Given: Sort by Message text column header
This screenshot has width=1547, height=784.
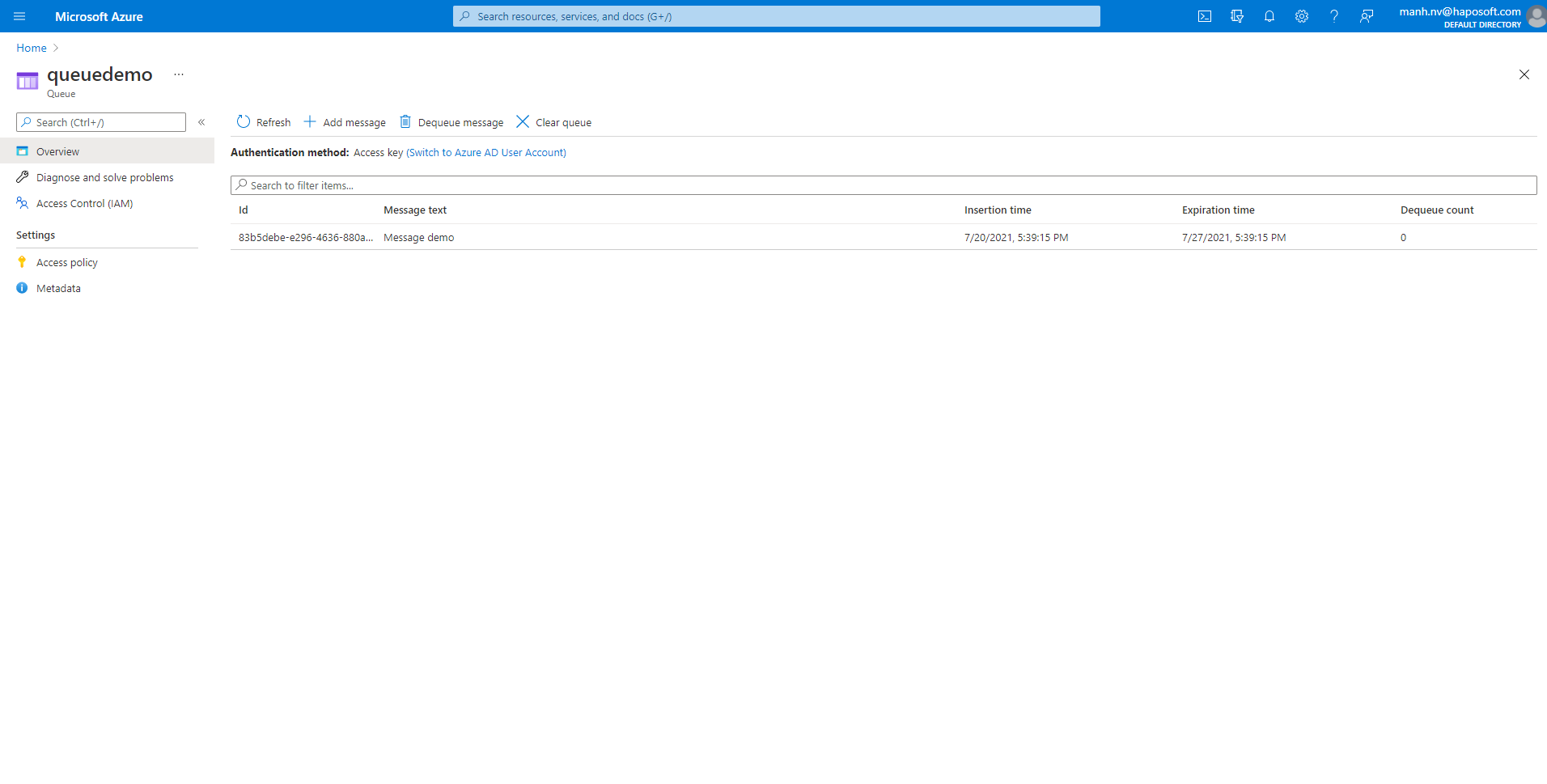Looking at the screenshot, I should click(415, 210).
